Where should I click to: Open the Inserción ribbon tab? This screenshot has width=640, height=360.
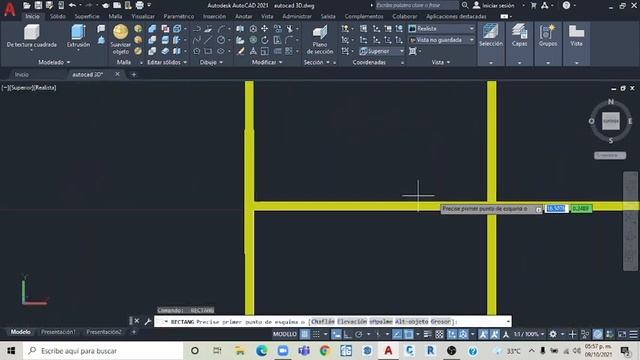click(214, 16)
